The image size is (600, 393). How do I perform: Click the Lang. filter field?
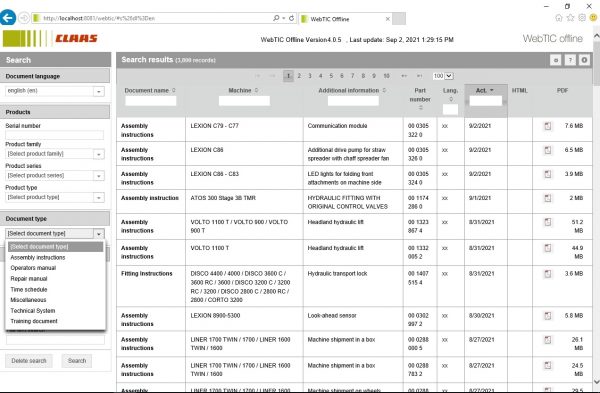tap(450, 109)
